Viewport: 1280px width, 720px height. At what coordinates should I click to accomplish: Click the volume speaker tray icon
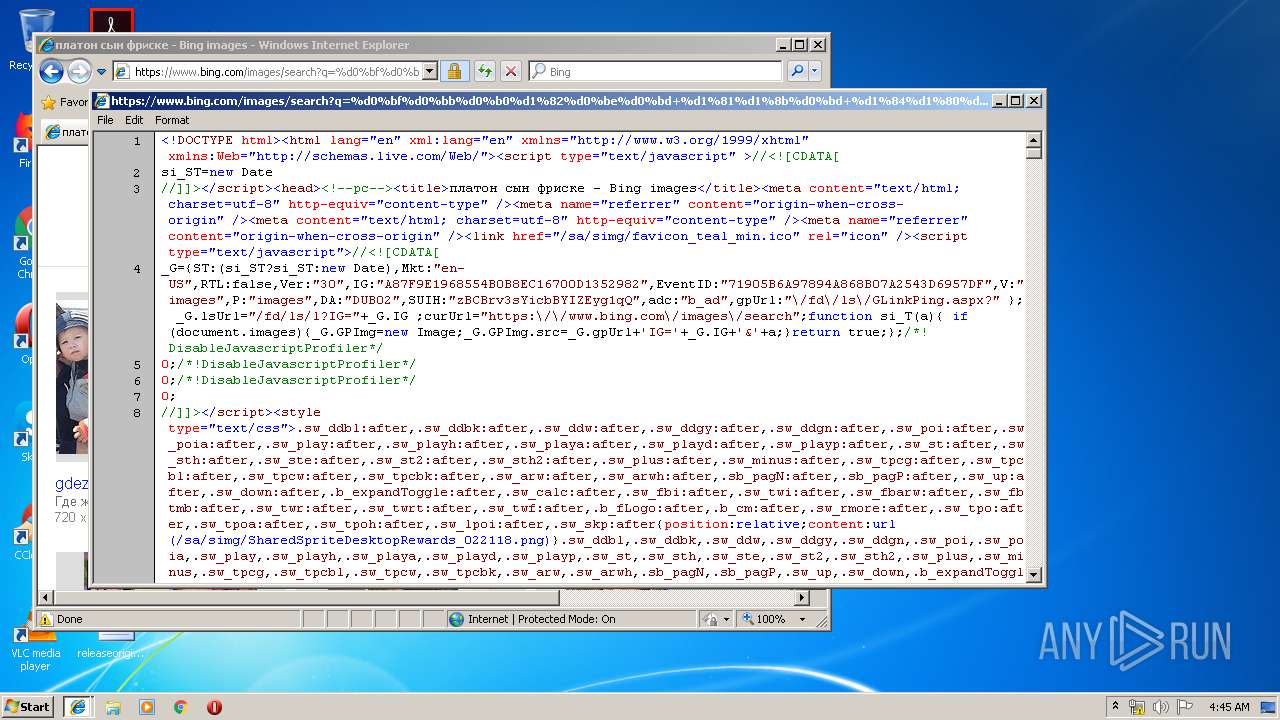click(1161, 706)
